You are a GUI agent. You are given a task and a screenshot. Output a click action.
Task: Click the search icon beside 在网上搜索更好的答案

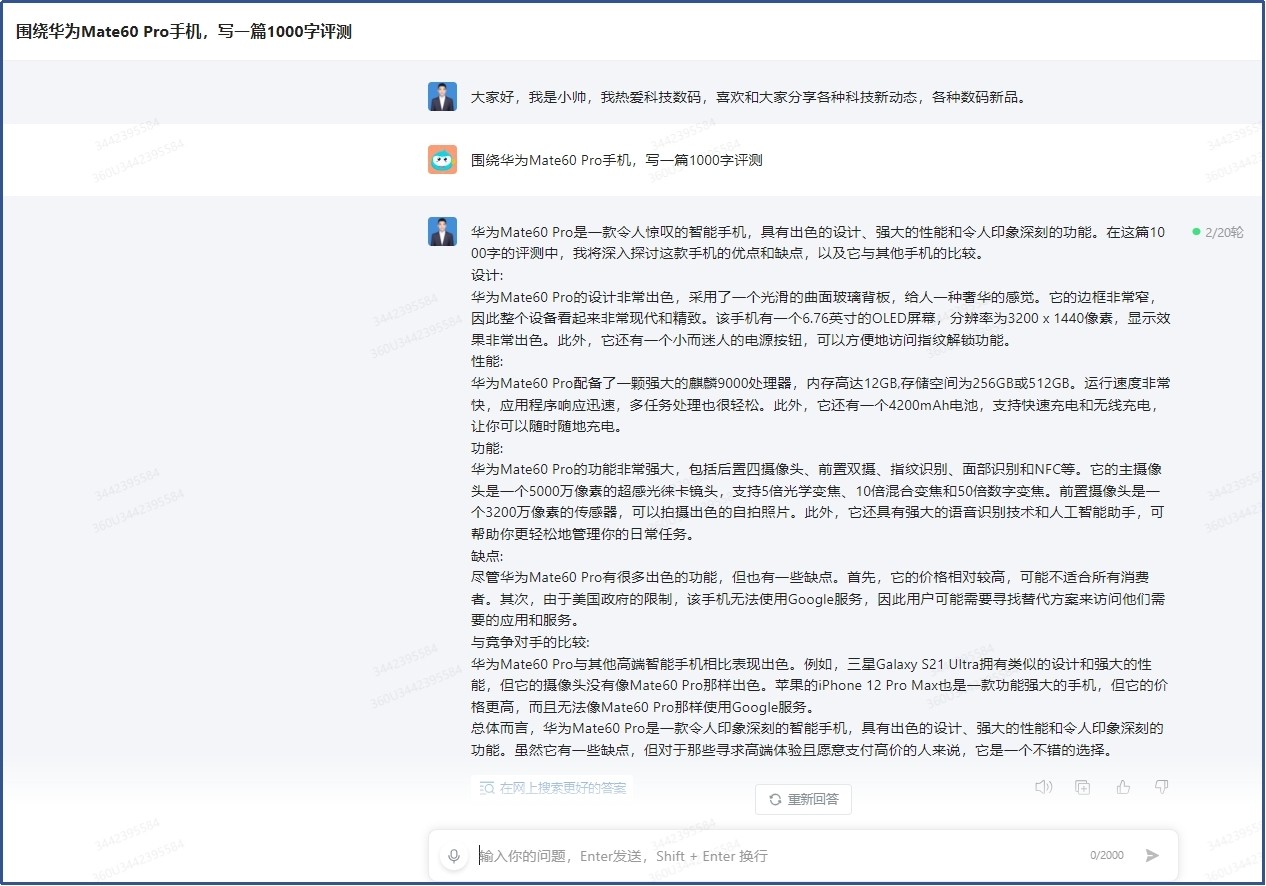click(x=487, y=788)
